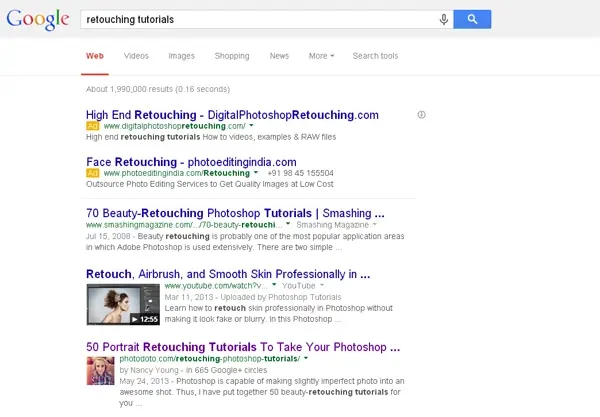Switch to the News tab
600x417 pixels.
tap(279, 56)
